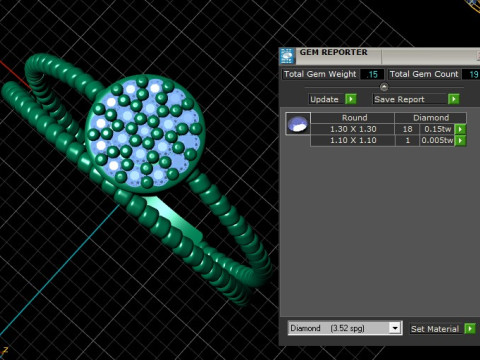This screenshot has width=480, height=360.
Task: Select the round diamond gem thumbnail
Action: pyautogui.click(x=298, y=124)
